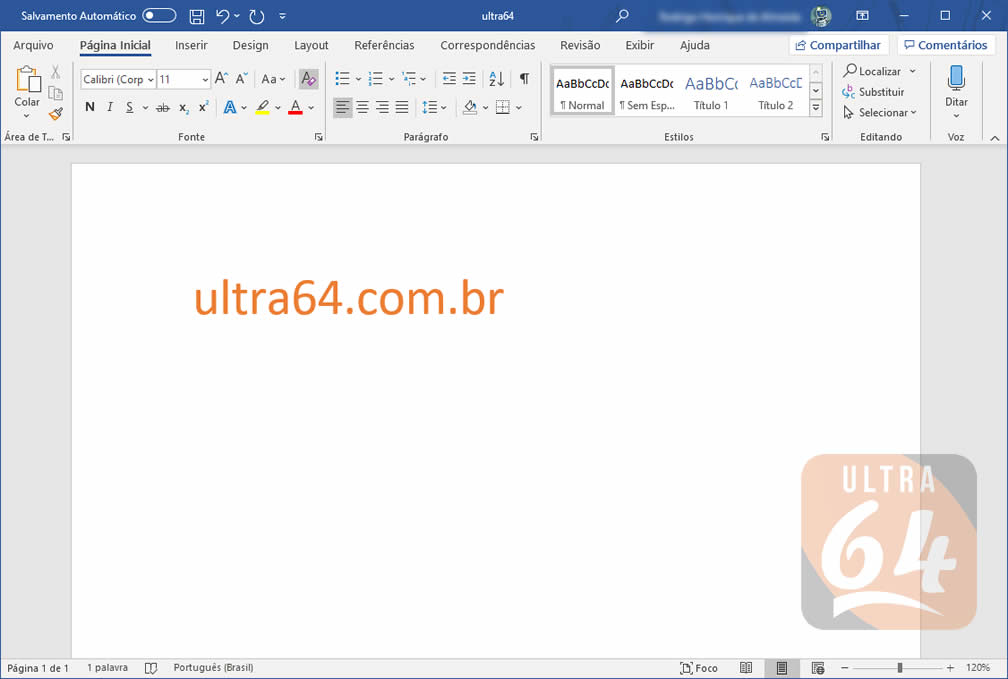Switch to the Layout tab
Viewport: 1008px width, 679px height.
311,45
